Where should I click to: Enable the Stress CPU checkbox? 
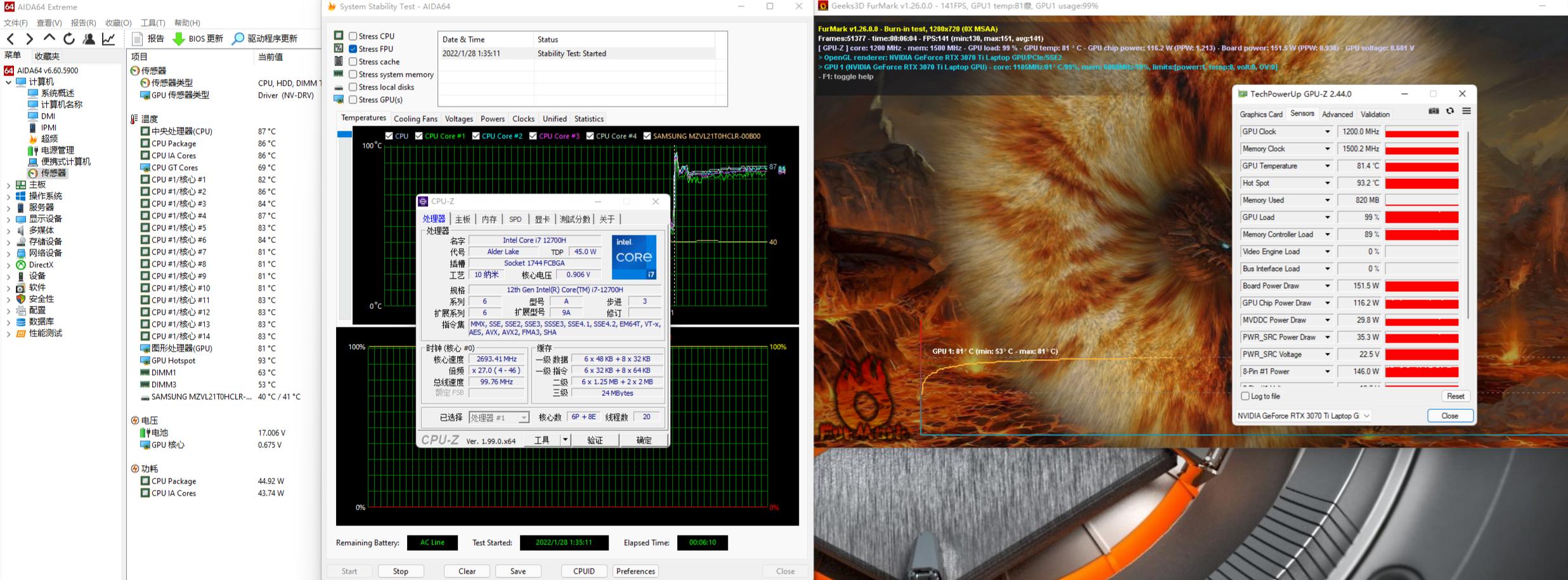point(353,36)
